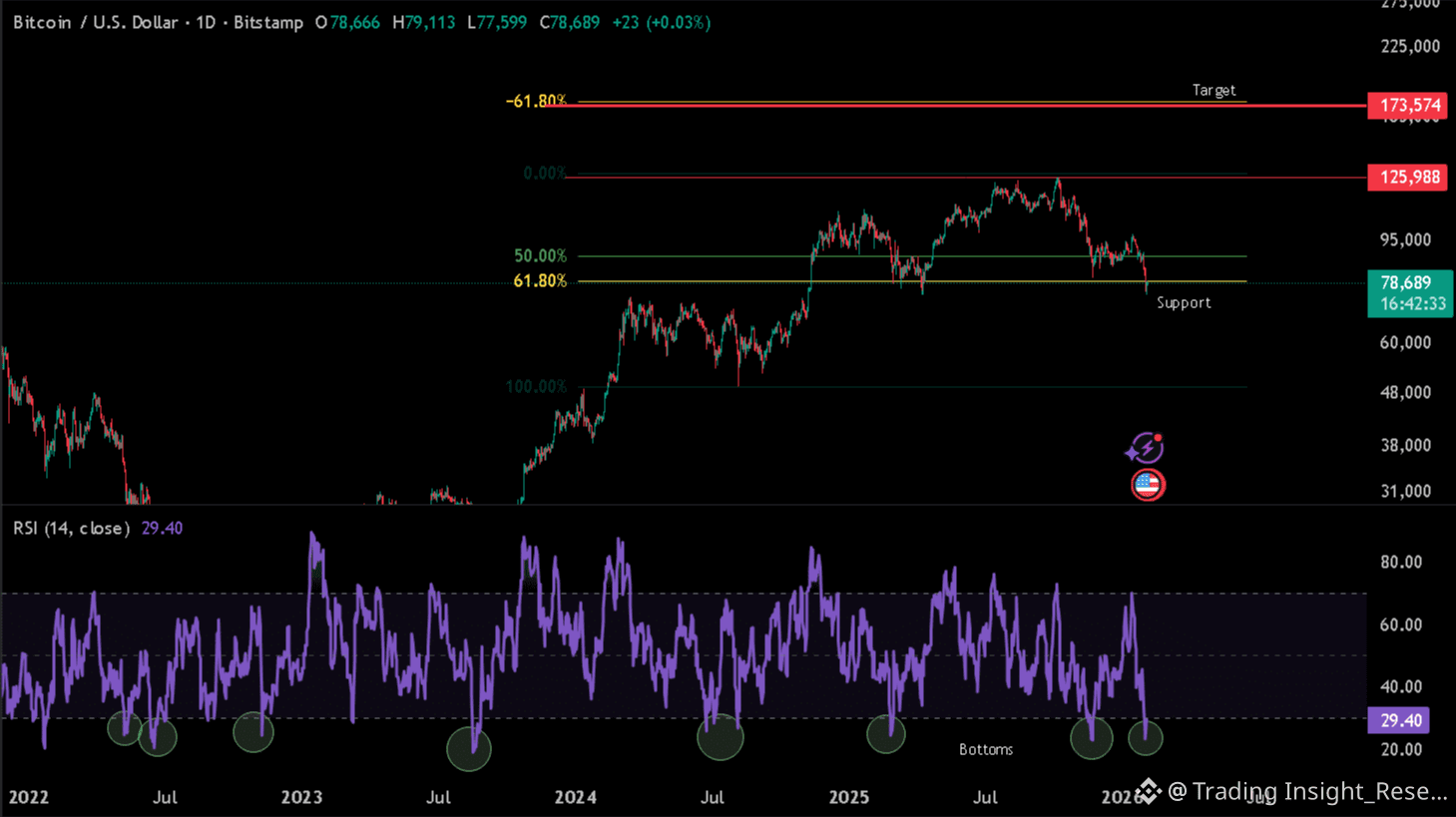Select the 100.00% Fibonacci level label

536,386
